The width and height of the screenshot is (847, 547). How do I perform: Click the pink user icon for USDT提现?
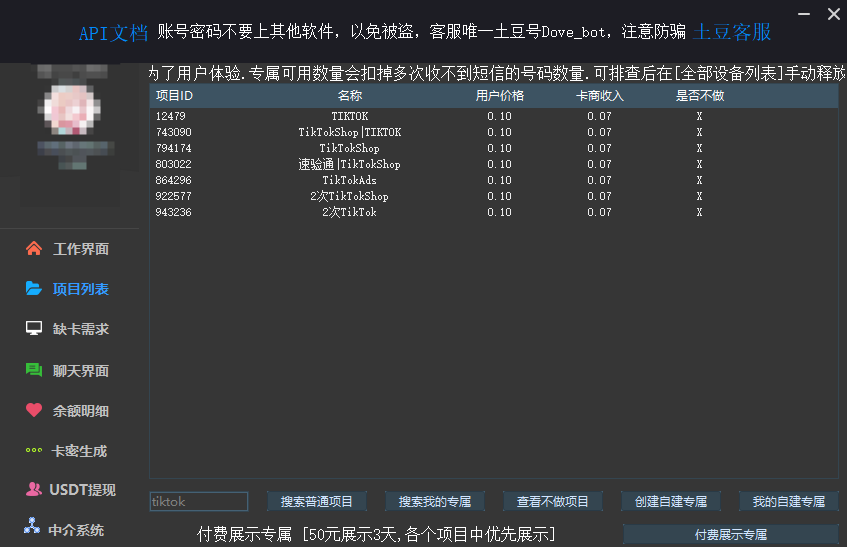tap(33, 489)
